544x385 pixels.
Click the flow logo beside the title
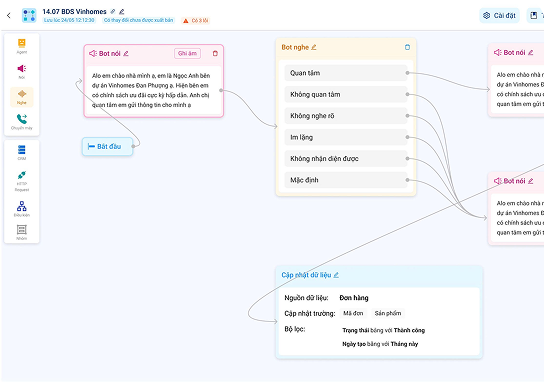coord(29,16)
